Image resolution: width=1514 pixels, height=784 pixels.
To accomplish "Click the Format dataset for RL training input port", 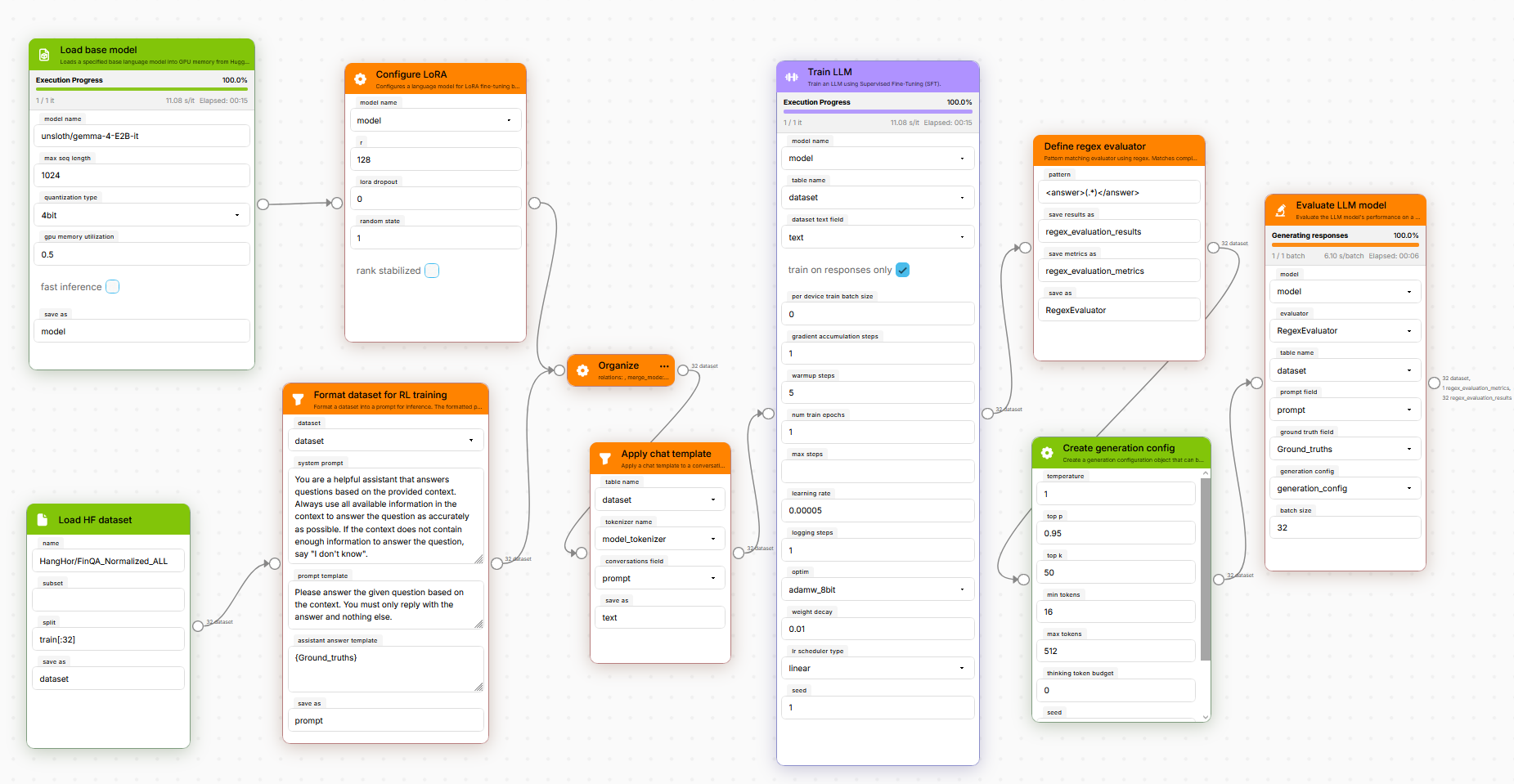I will tap(275, 563).
